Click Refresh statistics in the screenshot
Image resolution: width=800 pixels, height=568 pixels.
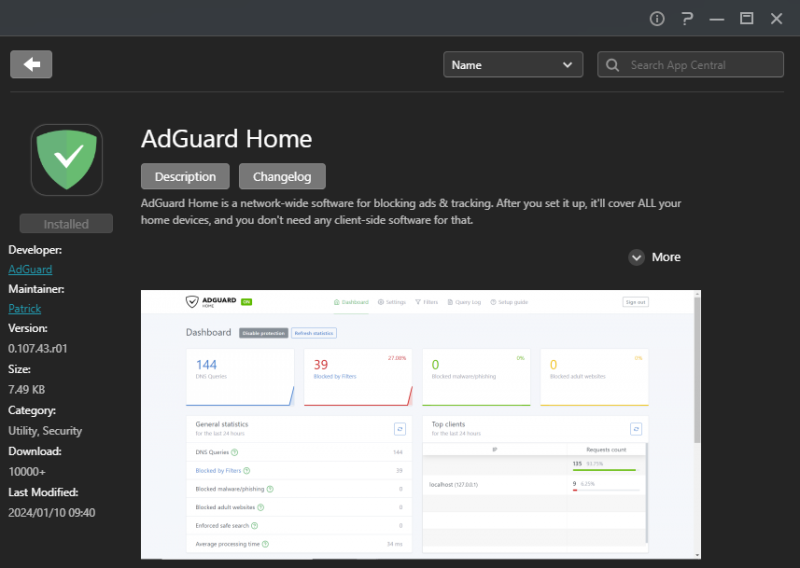click(314, 333)
